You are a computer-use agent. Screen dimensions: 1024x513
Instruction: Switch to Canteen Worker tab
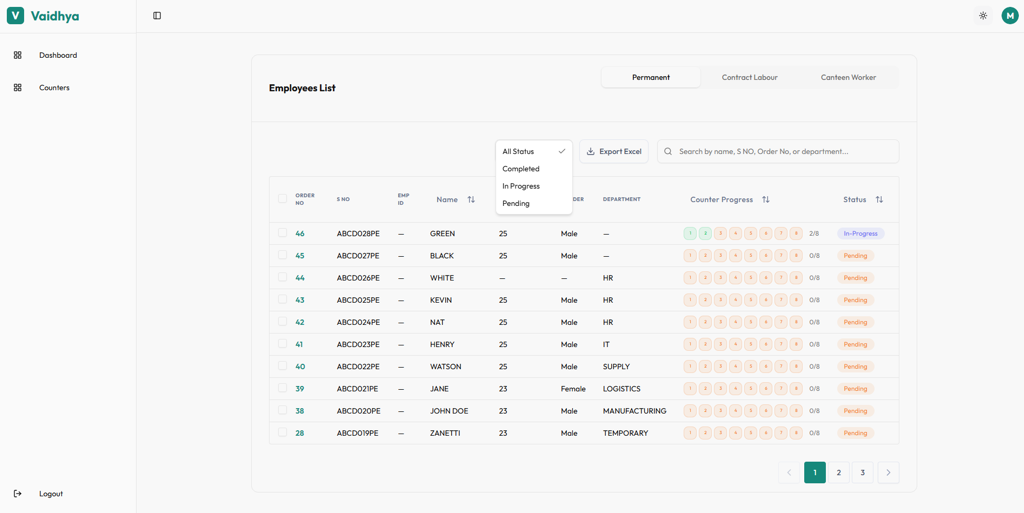[x=848, y=77]
